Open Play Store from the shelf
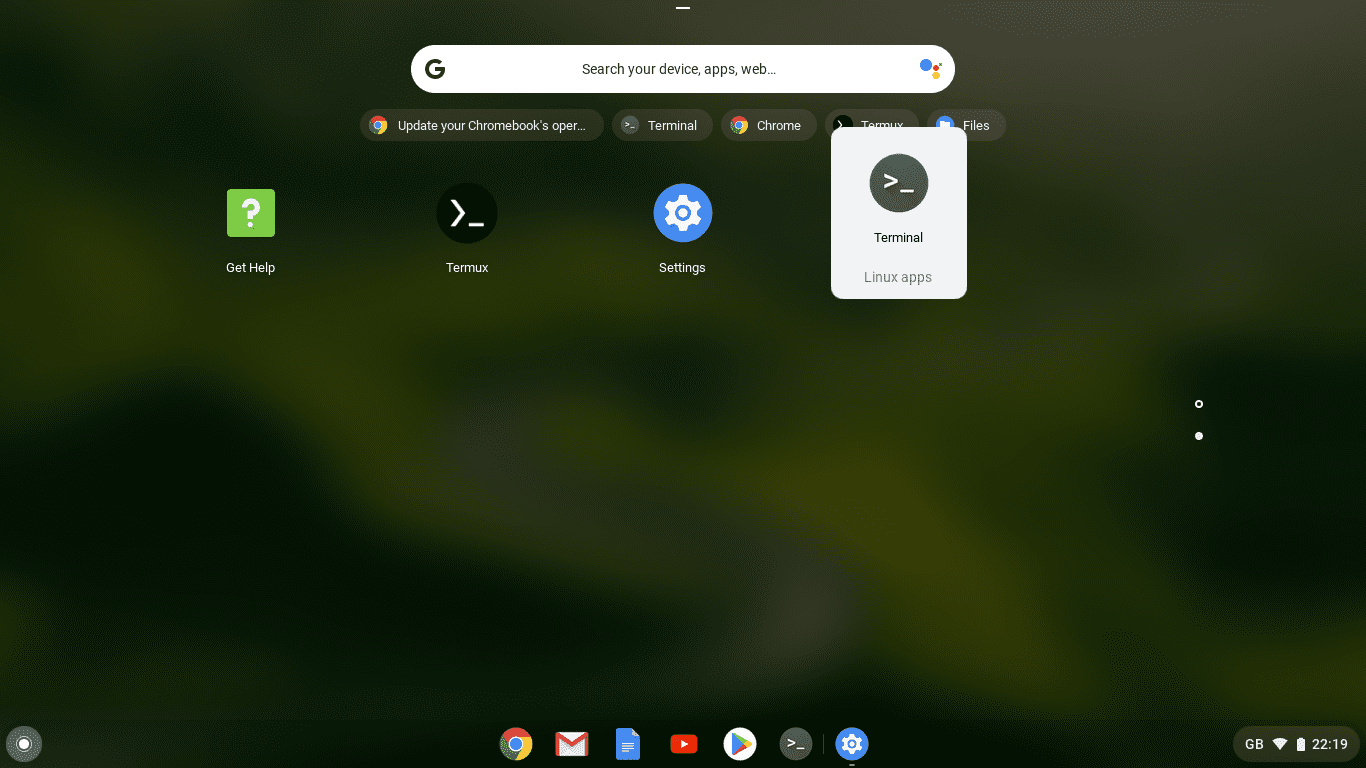 point(740,744)
